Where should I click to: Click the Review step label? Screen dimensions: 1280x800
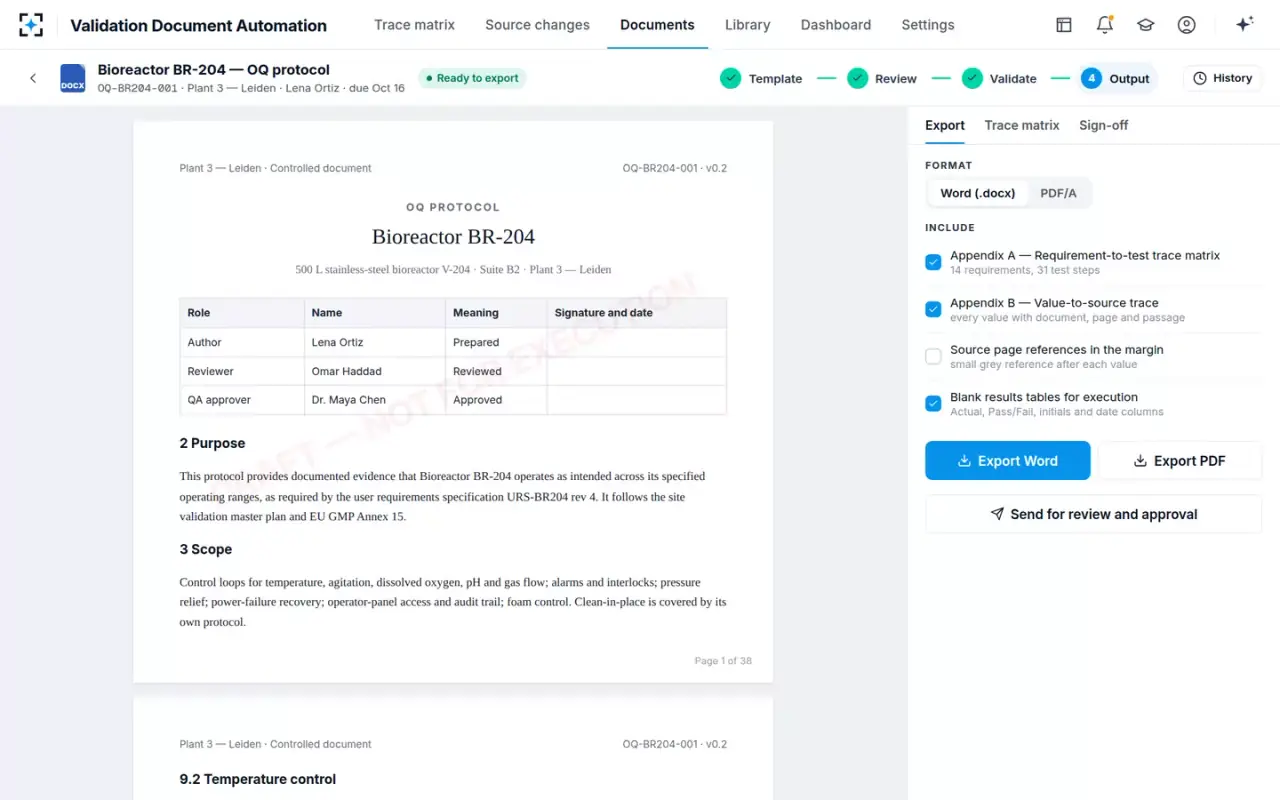pos(896,79)
